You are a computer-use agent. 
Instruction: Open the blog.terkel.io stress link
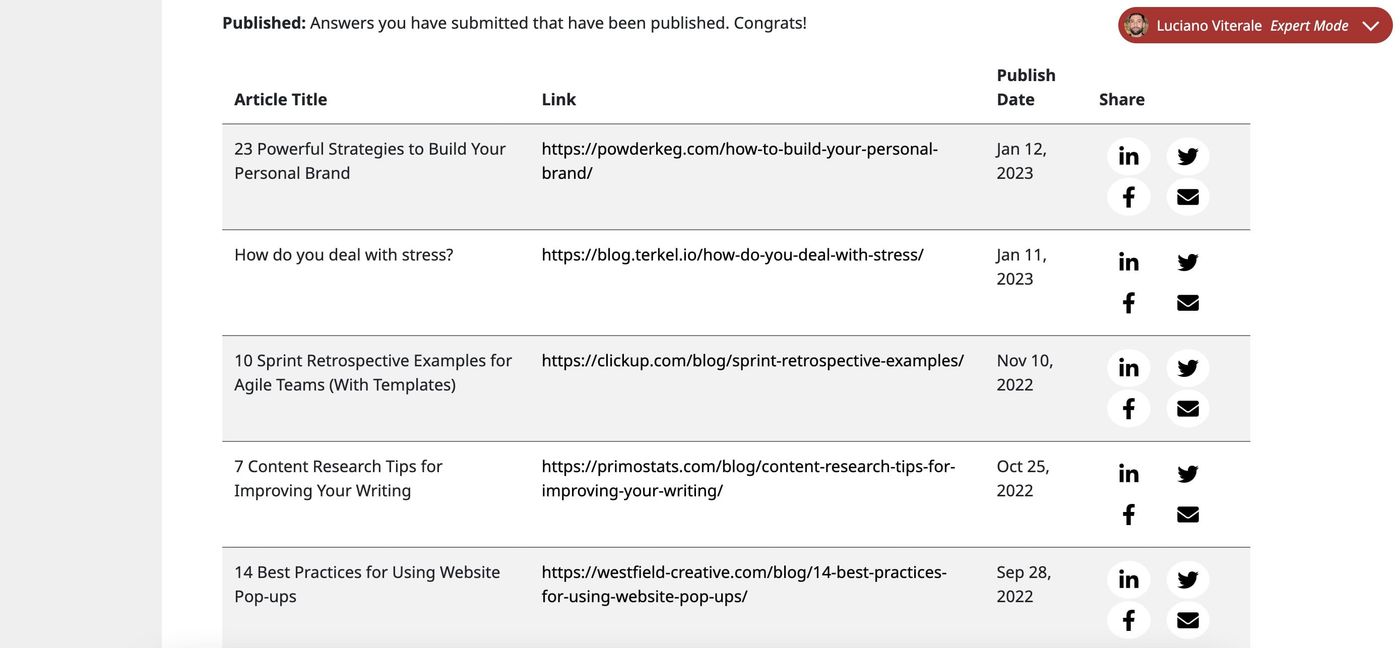click(733, 255)
